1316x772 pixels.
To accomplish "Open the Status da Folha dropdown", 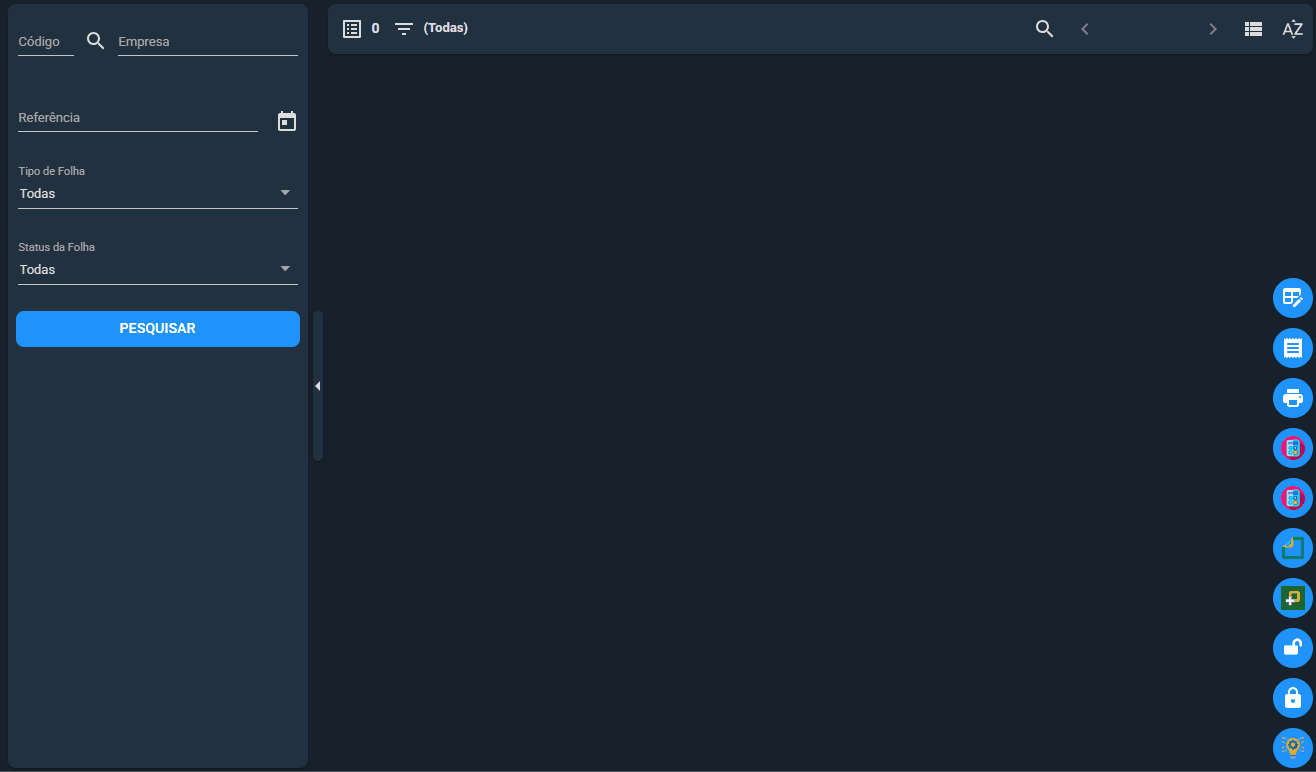I will coord(158,269).
